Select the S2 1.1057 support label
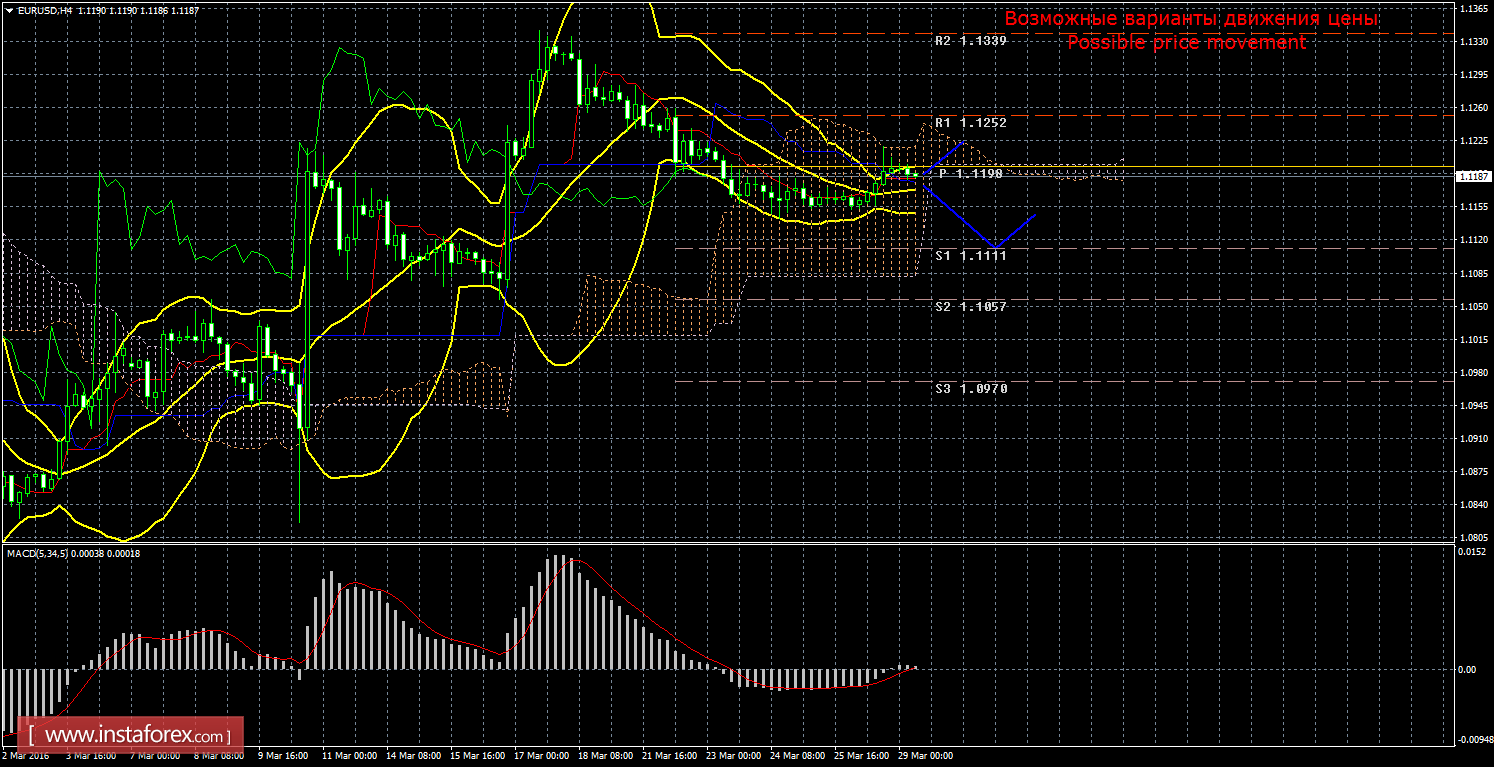The image size is (1494, 767). (x=970, y=306)
